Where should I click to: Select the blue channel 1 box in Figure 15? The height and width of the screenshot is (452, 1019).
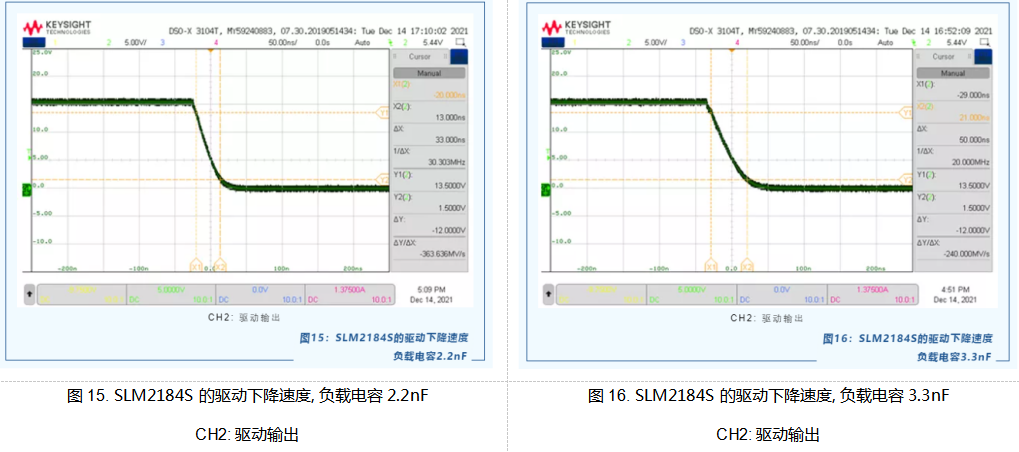point(32,42)
